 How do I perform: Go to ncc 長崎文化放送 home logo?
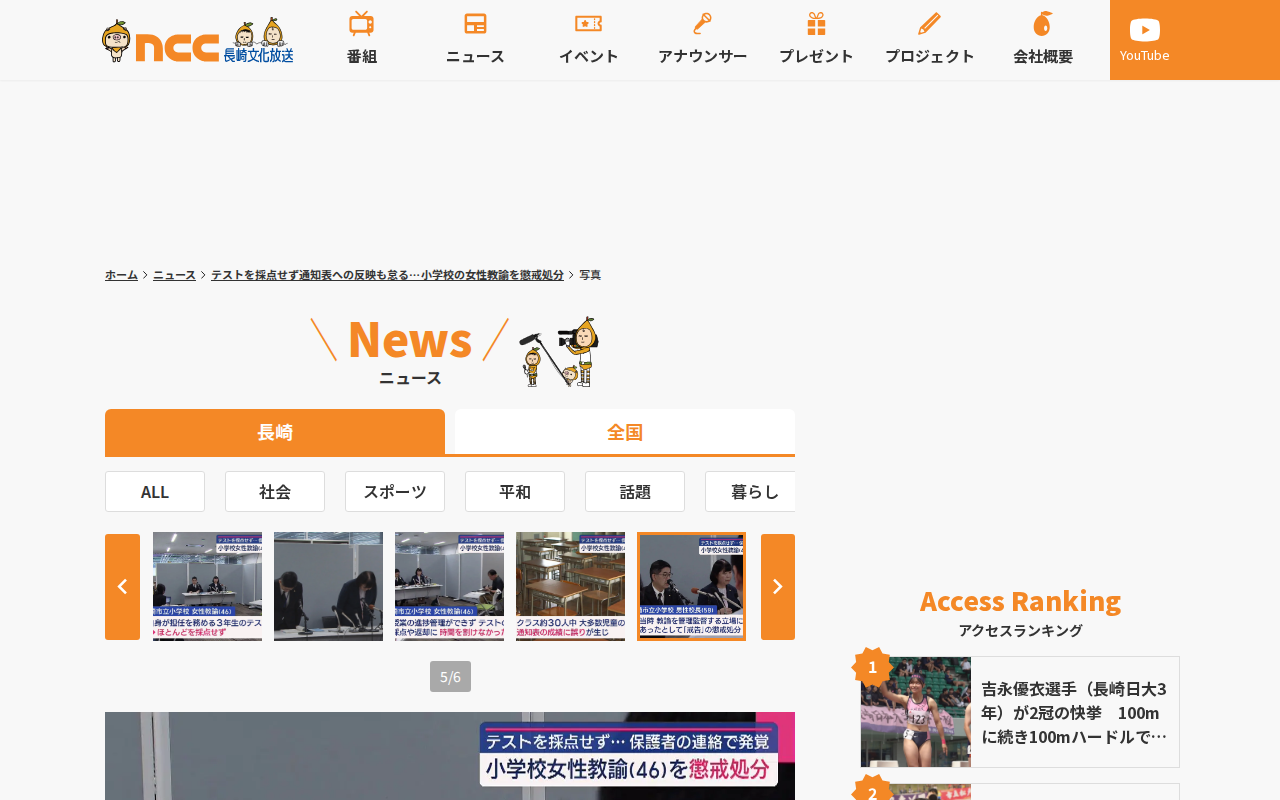pos(197,41)
